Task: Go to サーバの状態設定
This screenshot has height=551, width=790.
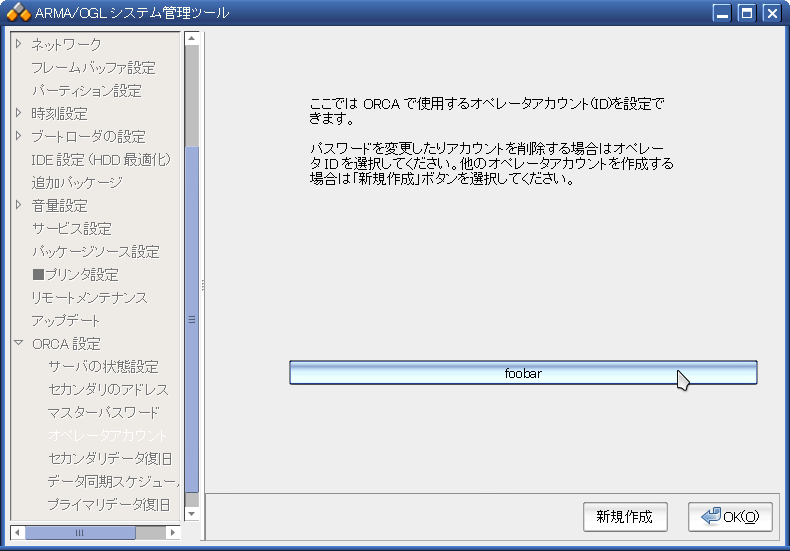Action: [x=103, y=366]
